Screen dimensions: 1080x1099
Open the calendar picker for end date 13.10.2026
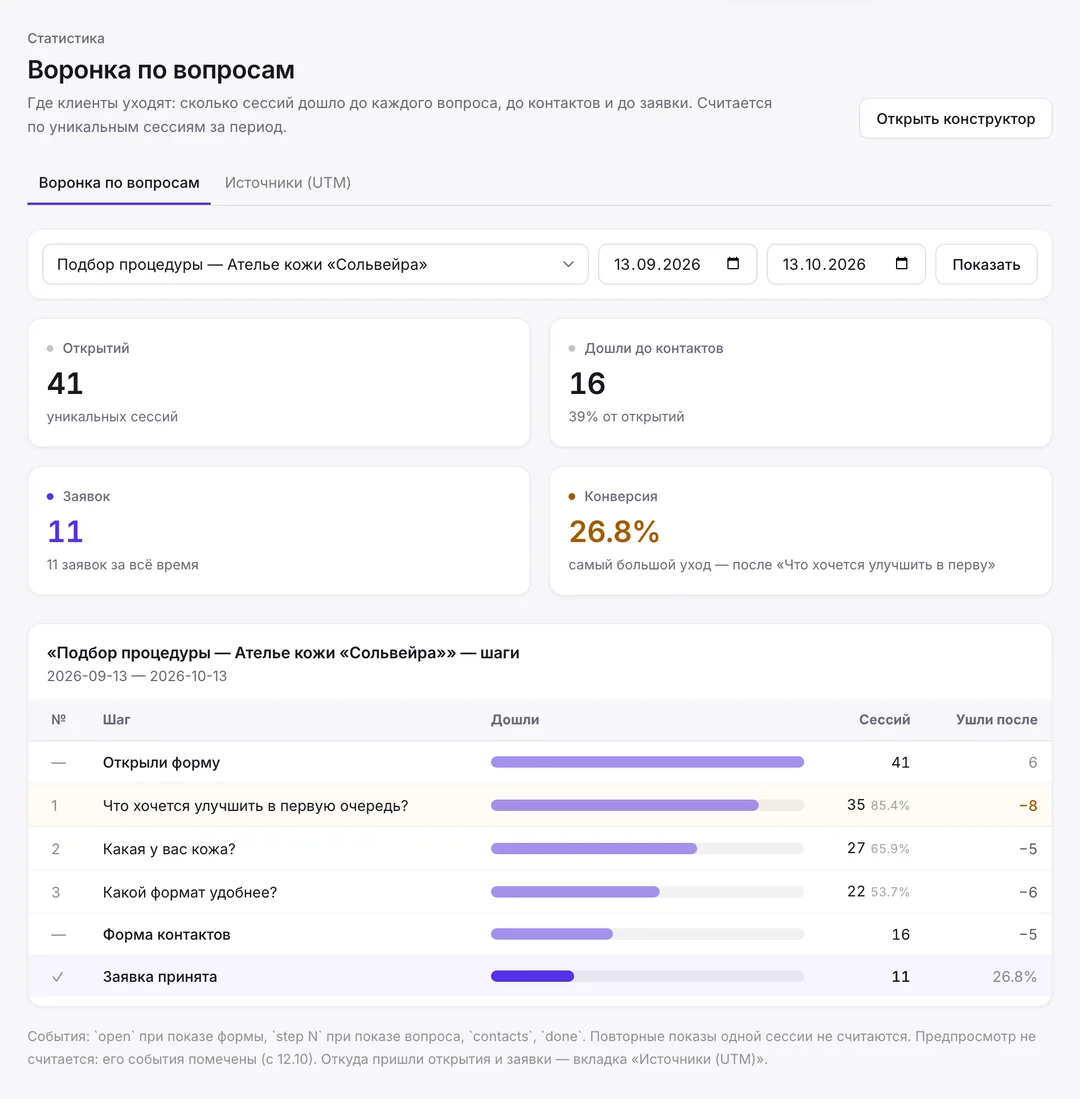[x=901, y=264]
